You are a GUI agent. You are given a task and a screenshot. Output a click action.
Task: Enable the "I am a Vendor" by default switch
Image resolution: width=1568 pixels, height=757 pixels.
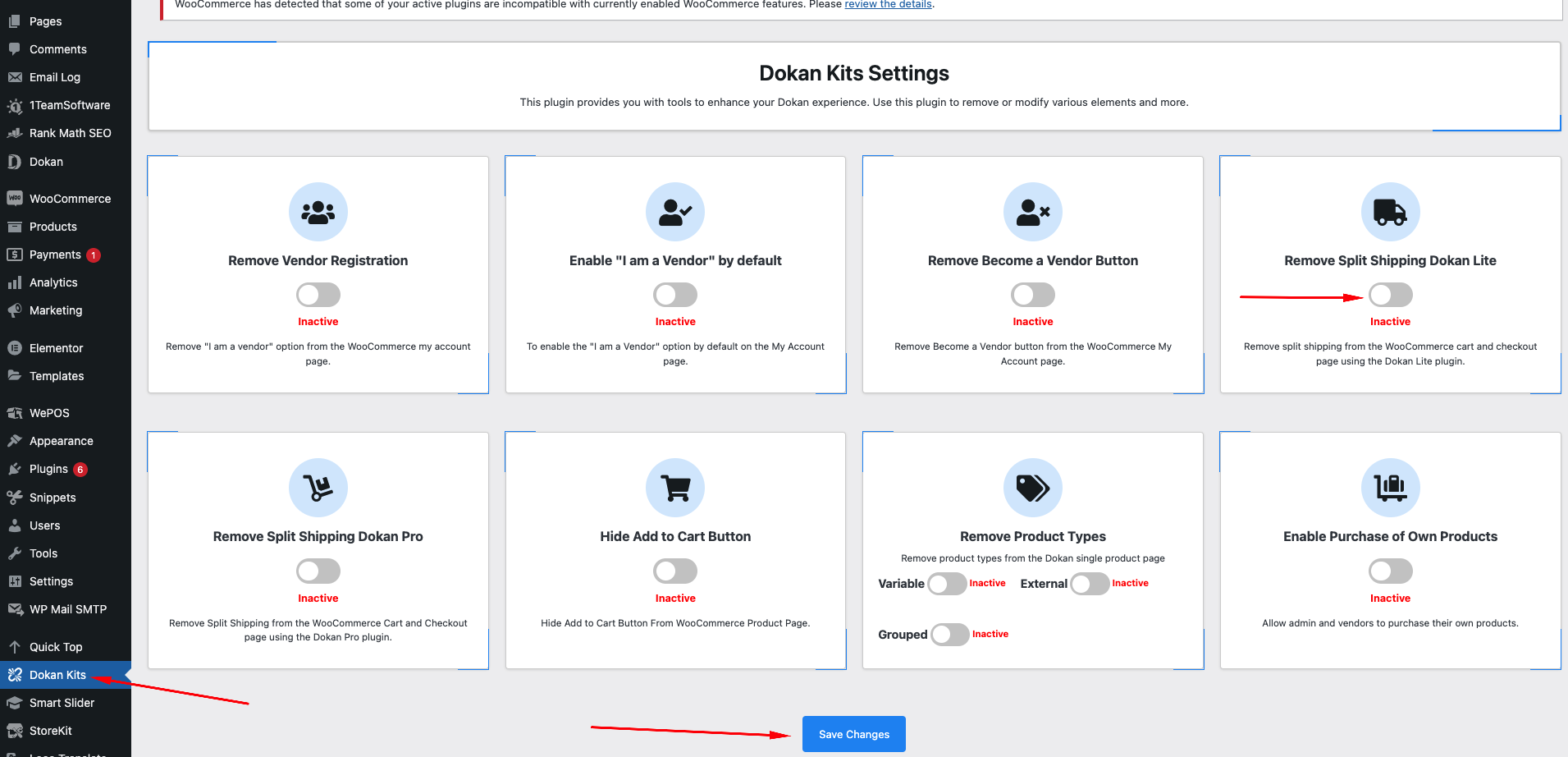pos(675,295)
